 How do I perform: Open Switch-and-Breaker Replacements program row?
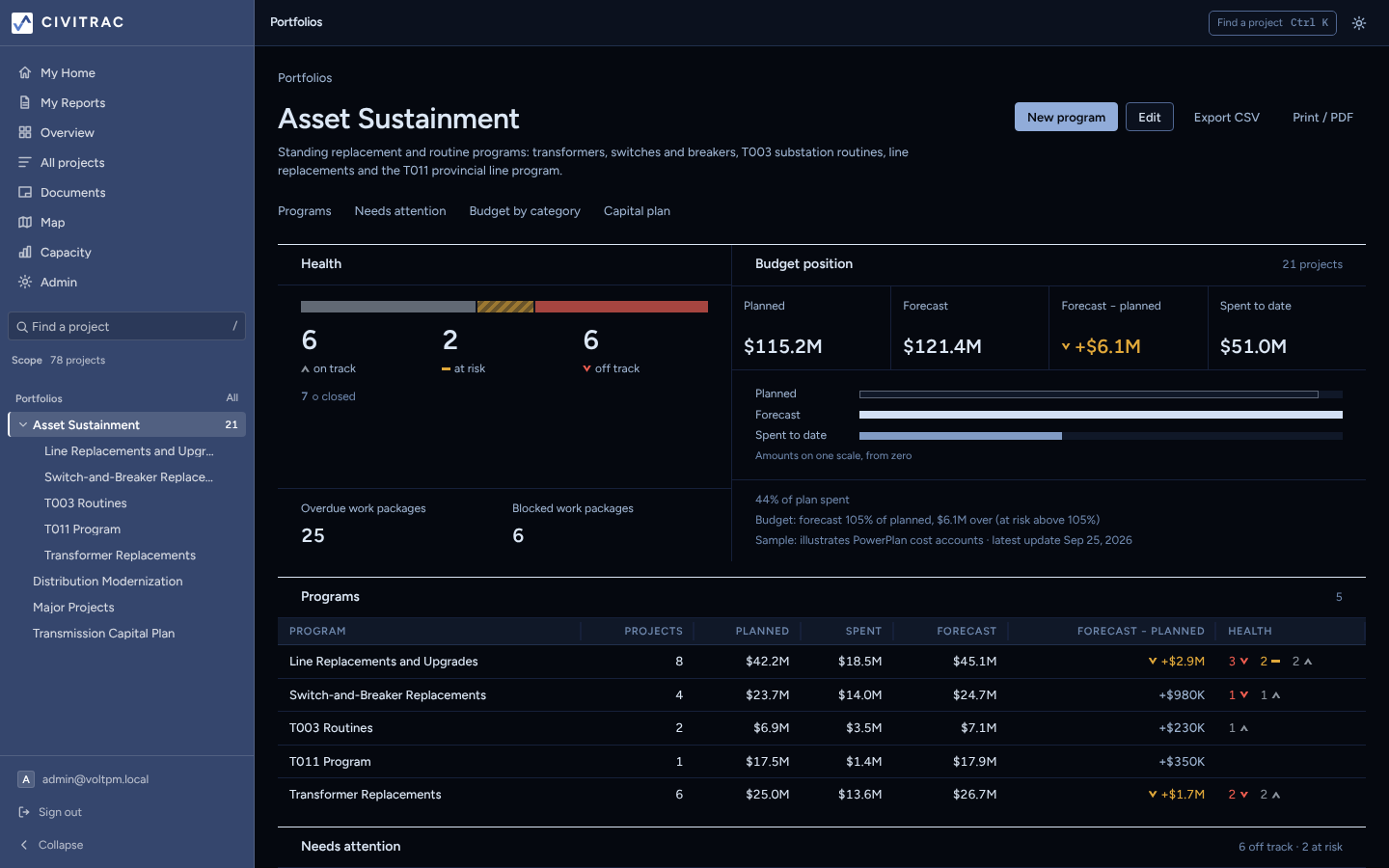822,694
